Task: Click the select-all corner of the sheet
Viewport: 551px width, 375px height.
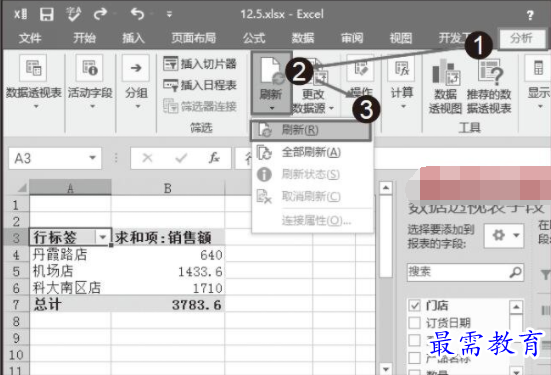Action: pos(21,188)
